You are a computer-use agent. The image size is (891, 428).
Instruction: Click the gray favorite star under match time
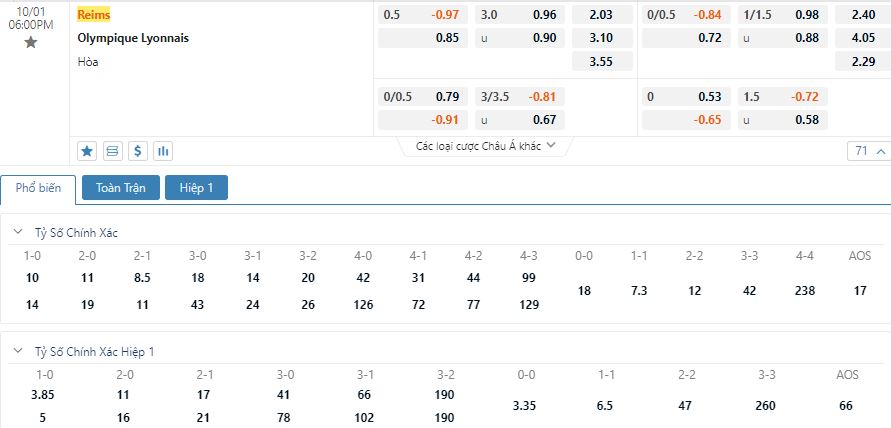click(31, 42)
